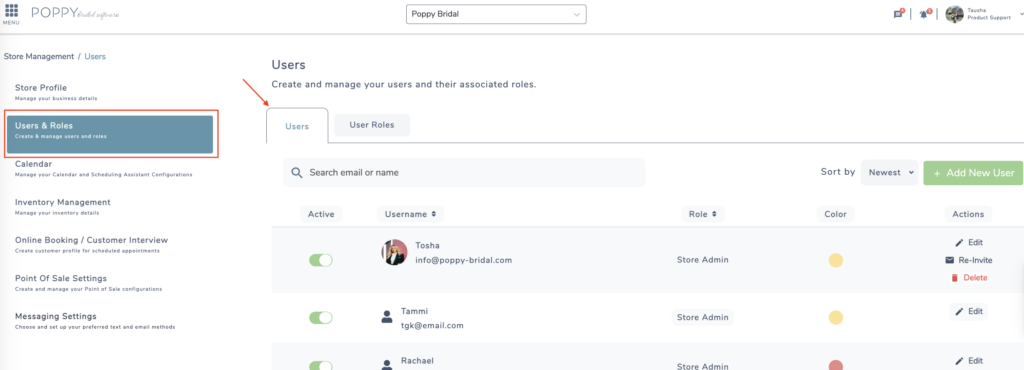
Task: Click Edit for Rachael
Action: (x=969, y=361)
